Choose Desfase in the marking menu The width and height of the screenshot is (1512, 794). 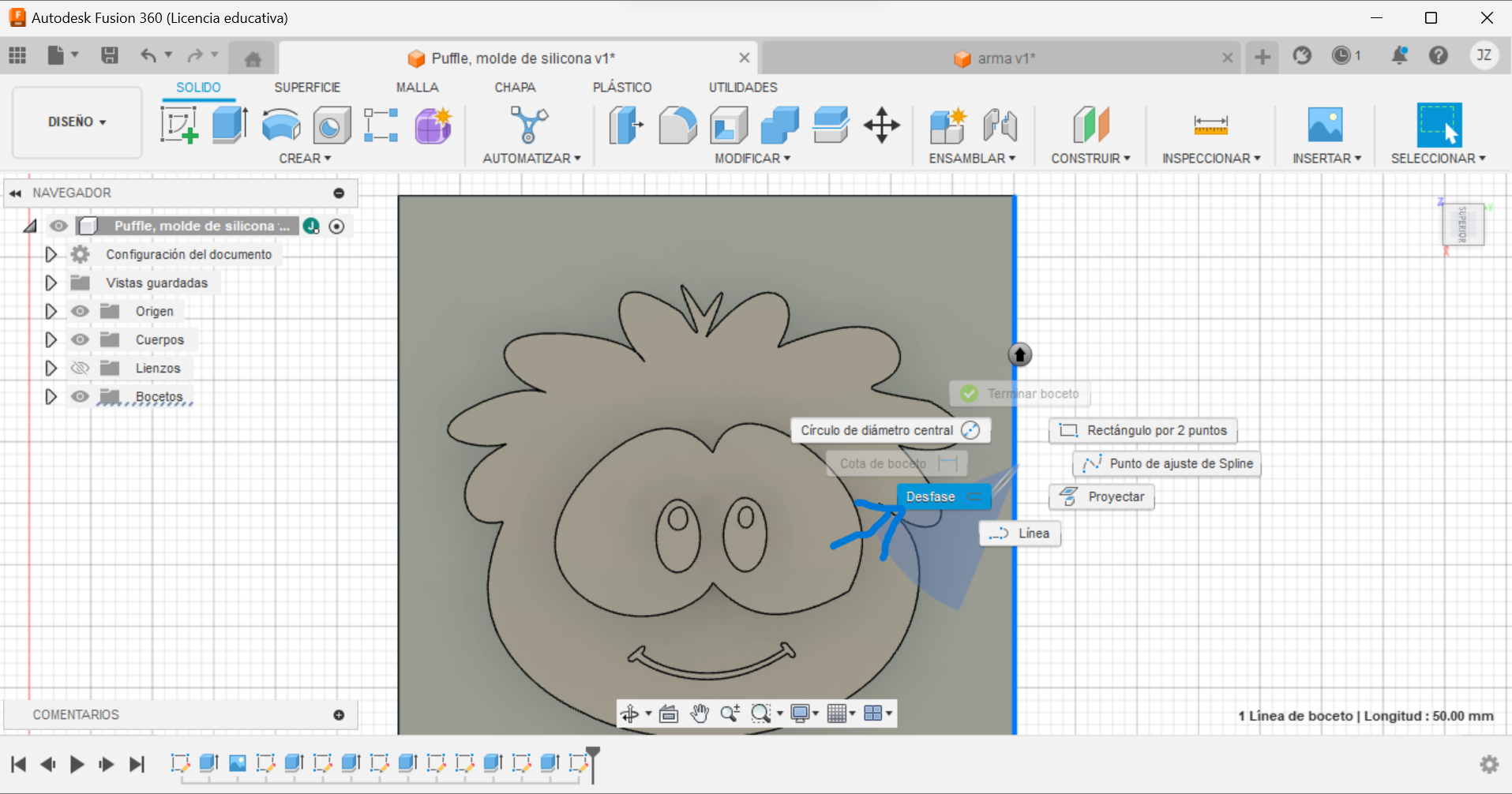(944, 496)
